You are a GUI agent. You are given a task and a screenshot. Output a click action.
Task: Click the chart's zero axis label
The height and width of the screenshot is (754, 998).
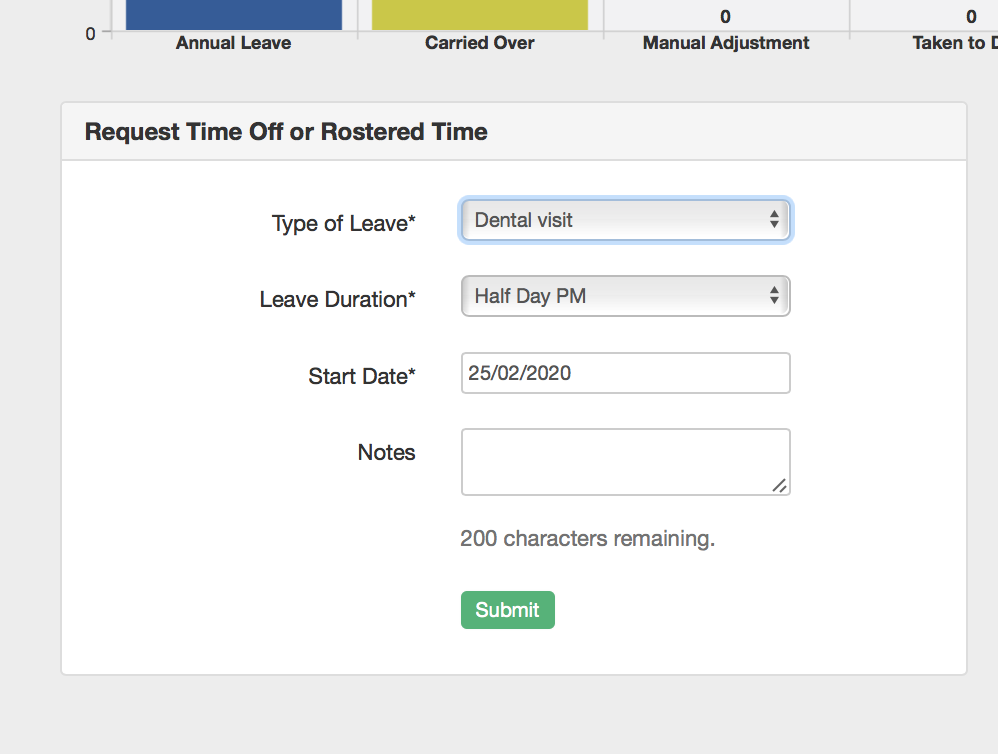point(90,33)
